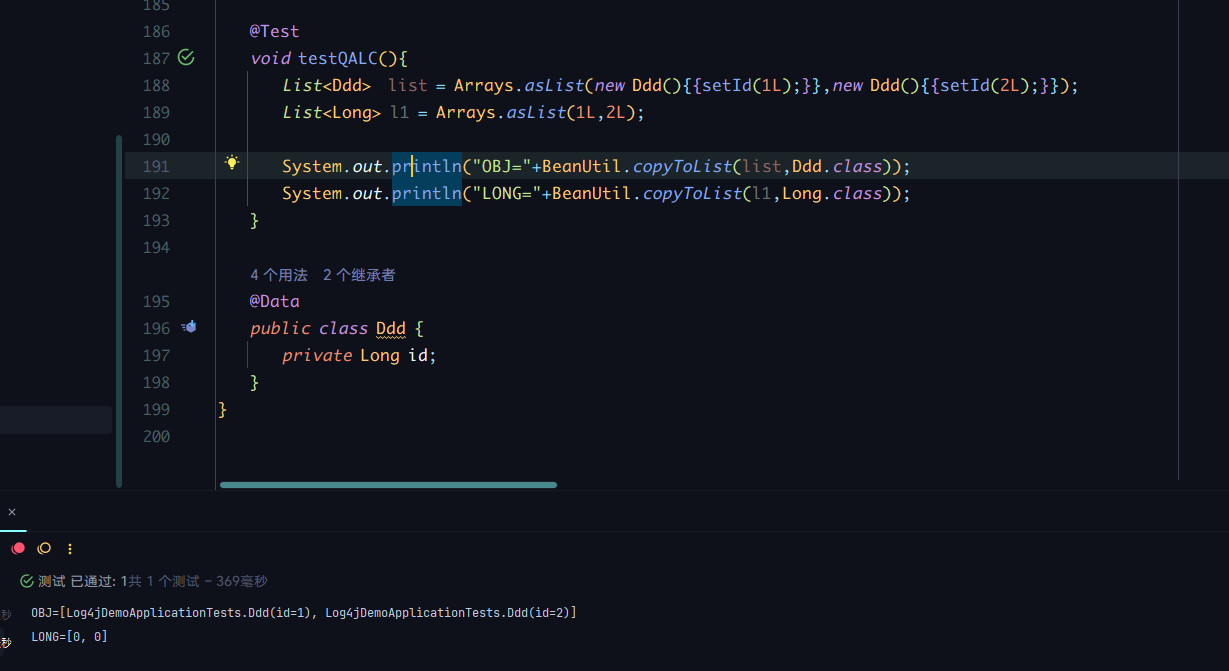Click the method name 'testQALC'
This screenshot has height=671, width=1229.
click(338, 58)
